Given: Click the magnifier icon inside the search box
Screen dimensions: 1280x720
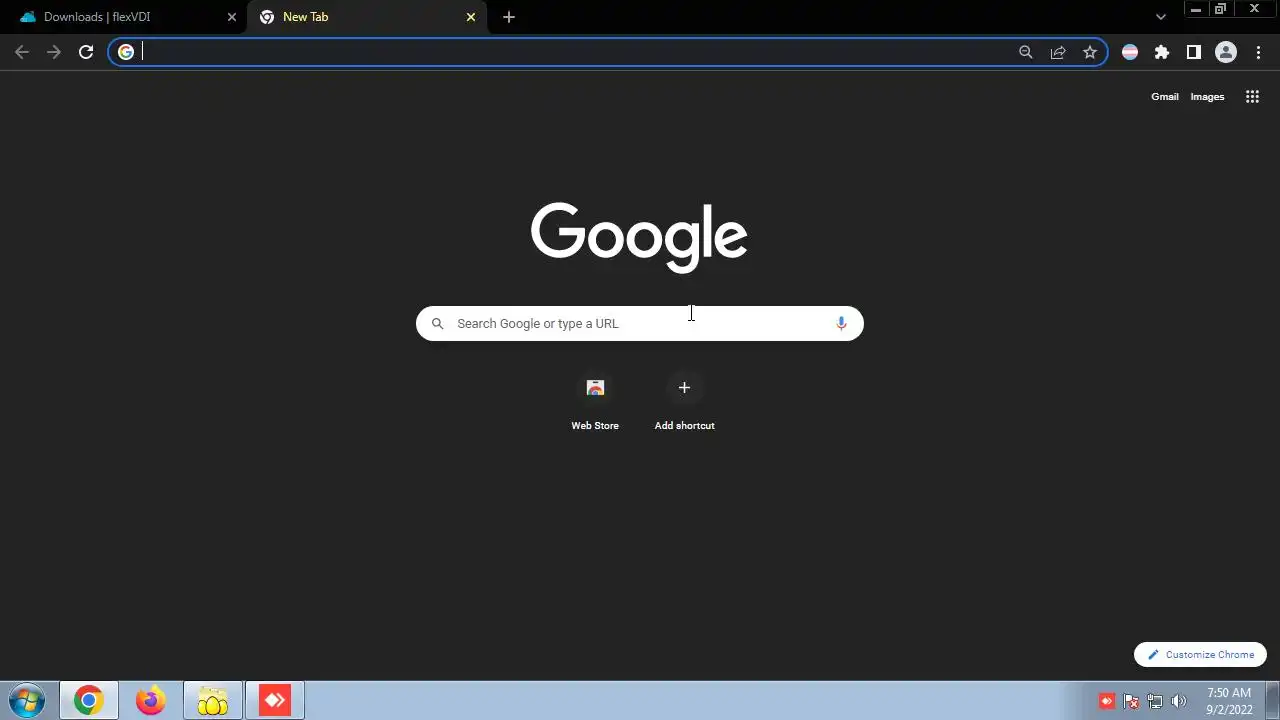Looking at the screenshot, I should [437, 323].
